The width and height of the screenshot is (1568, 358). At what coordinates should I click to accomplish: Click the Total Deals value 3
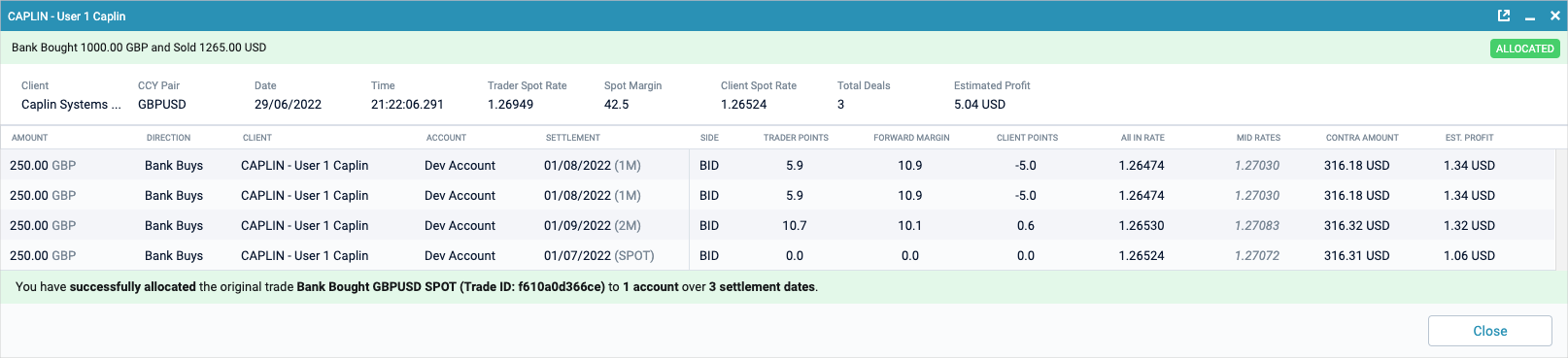point(840,104)
